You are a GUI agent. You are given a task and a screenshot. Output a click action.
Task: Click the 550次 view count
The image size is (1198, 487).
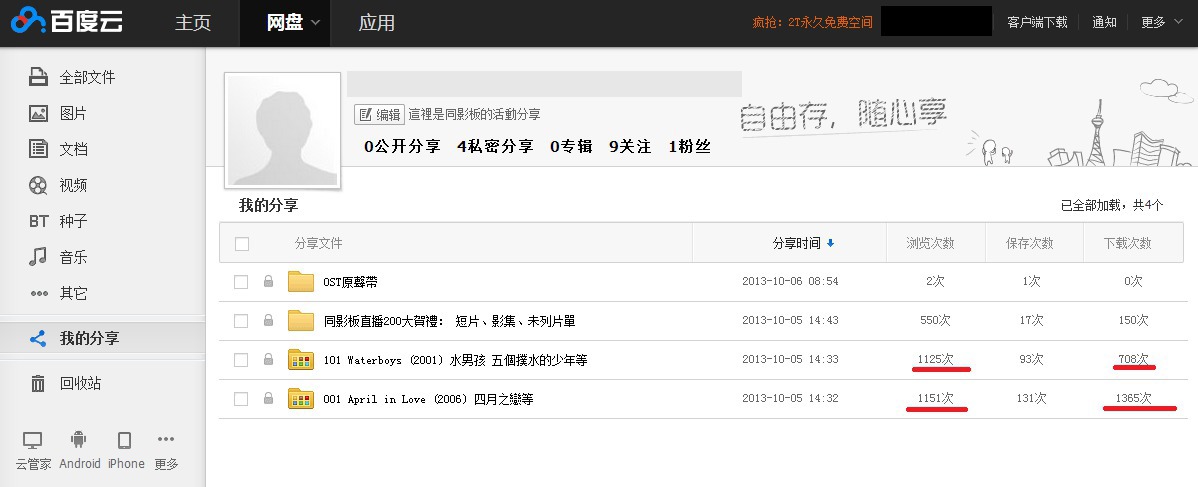click(x=935, y=320)
